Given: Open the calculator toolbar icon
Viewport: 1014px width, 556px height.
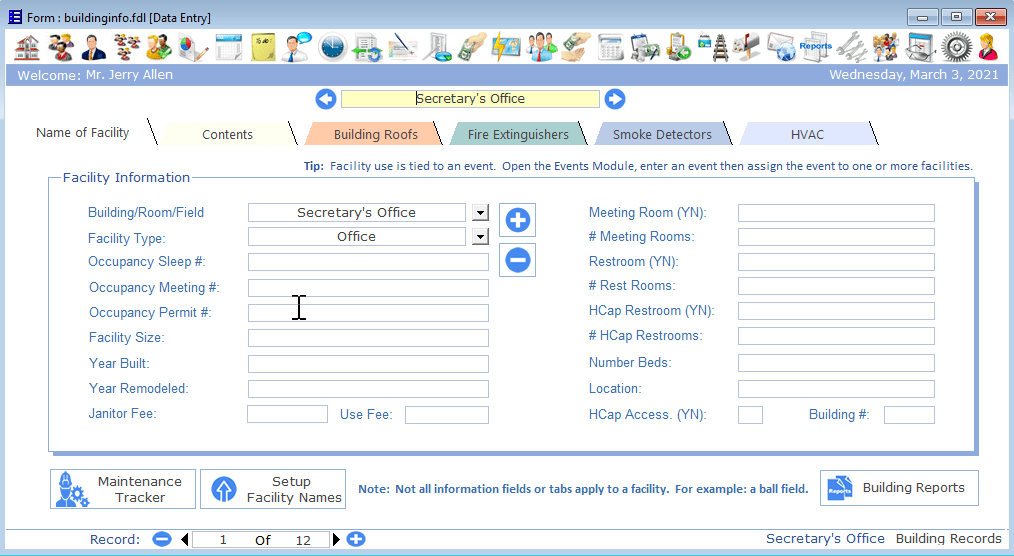Looking at the screenshot, I should pos(610,47).
